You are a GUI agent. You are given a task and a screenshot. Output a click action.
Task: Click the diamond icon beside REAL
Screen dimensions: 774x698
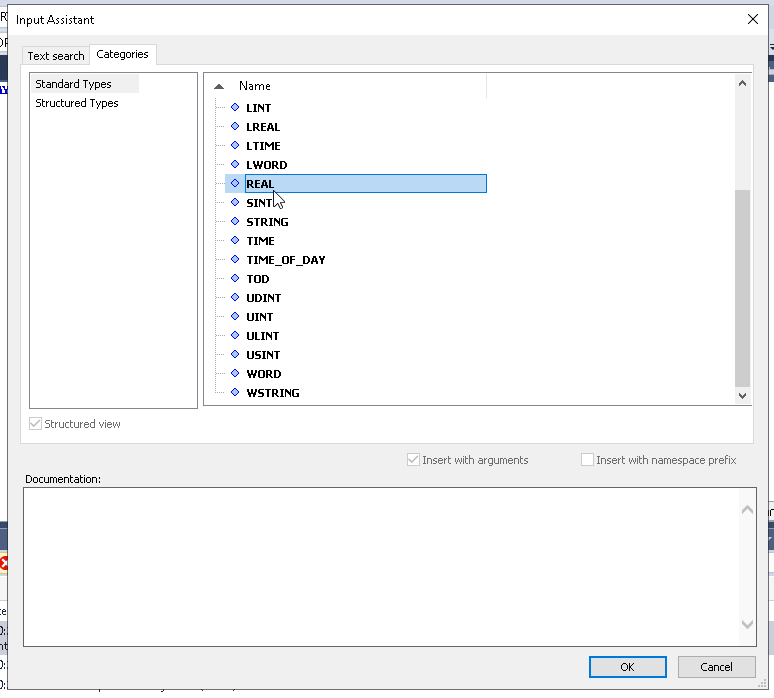tap(235, 183)
